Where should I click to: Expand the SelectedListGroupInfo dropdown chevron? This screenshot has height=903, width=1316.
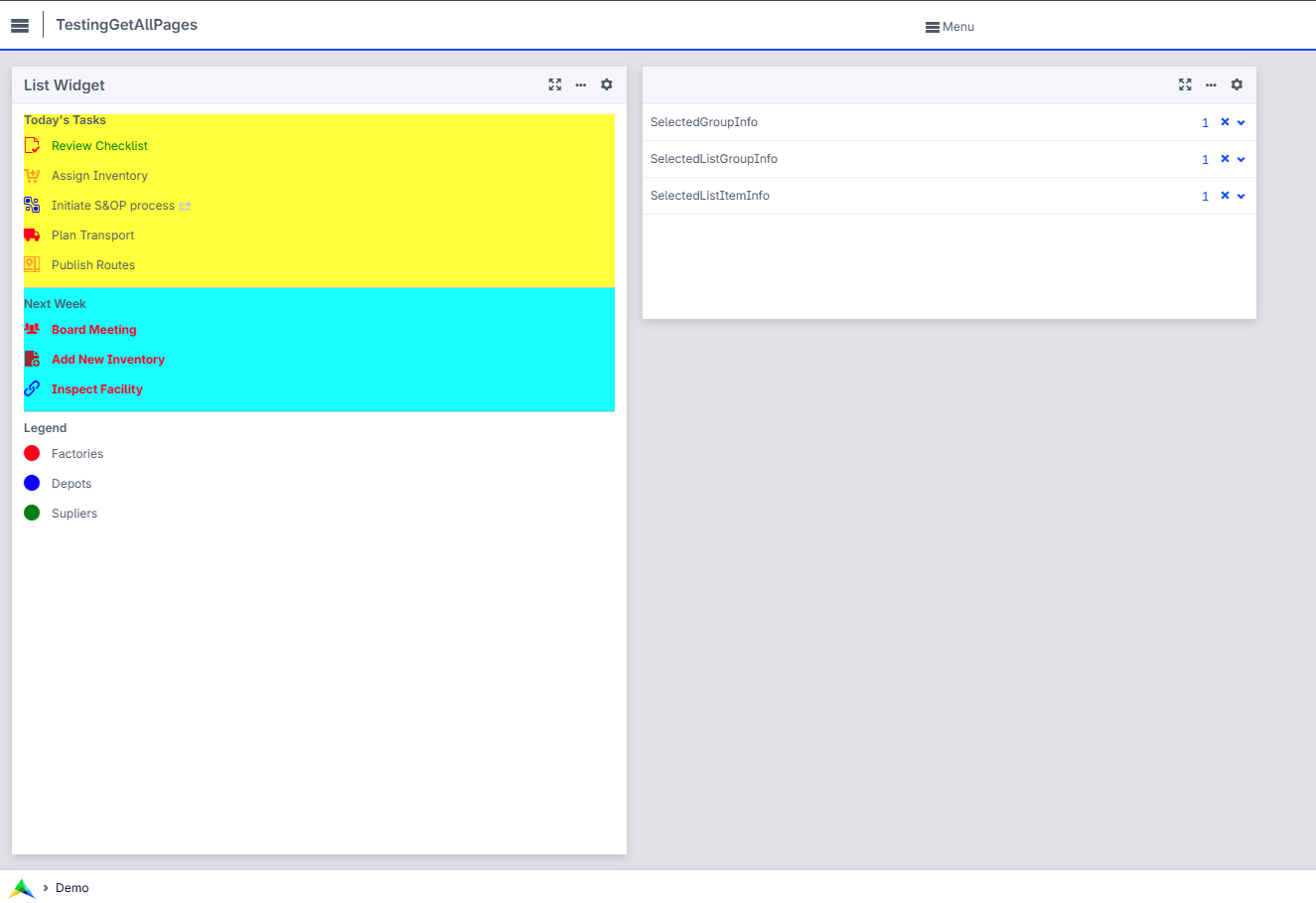[1241, 159]
